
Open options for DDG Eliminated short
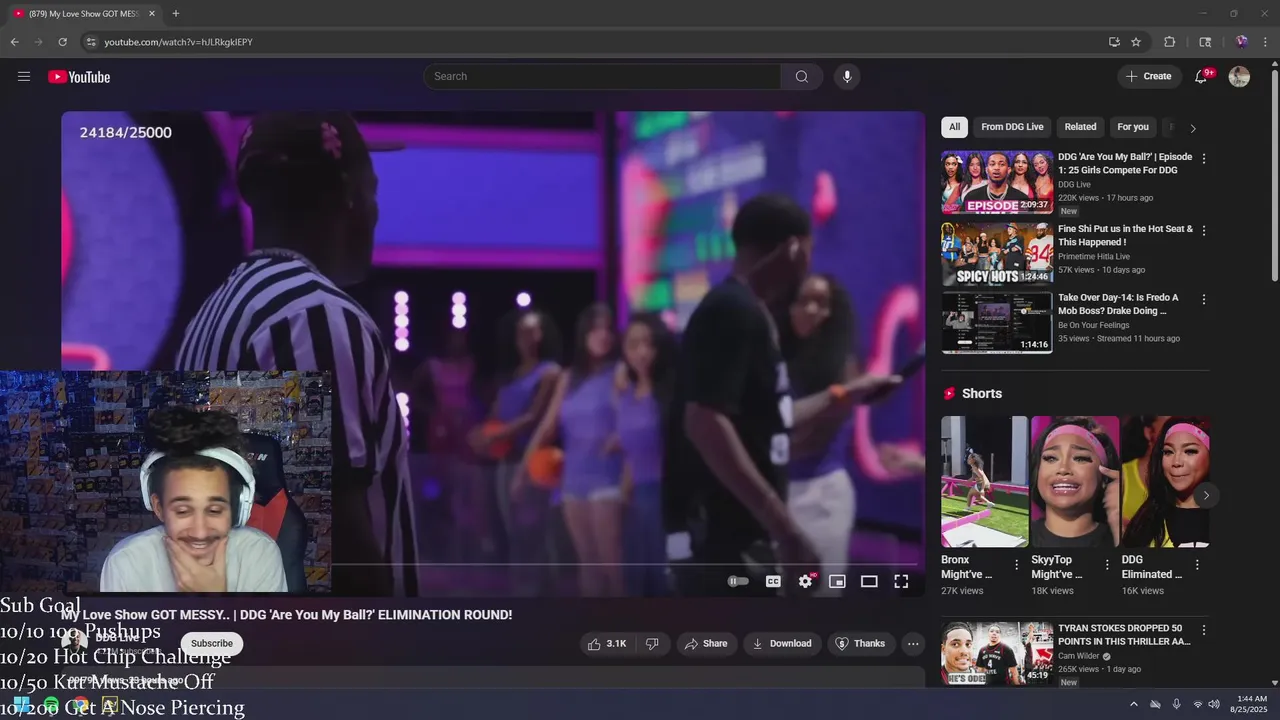[1197, 565]
